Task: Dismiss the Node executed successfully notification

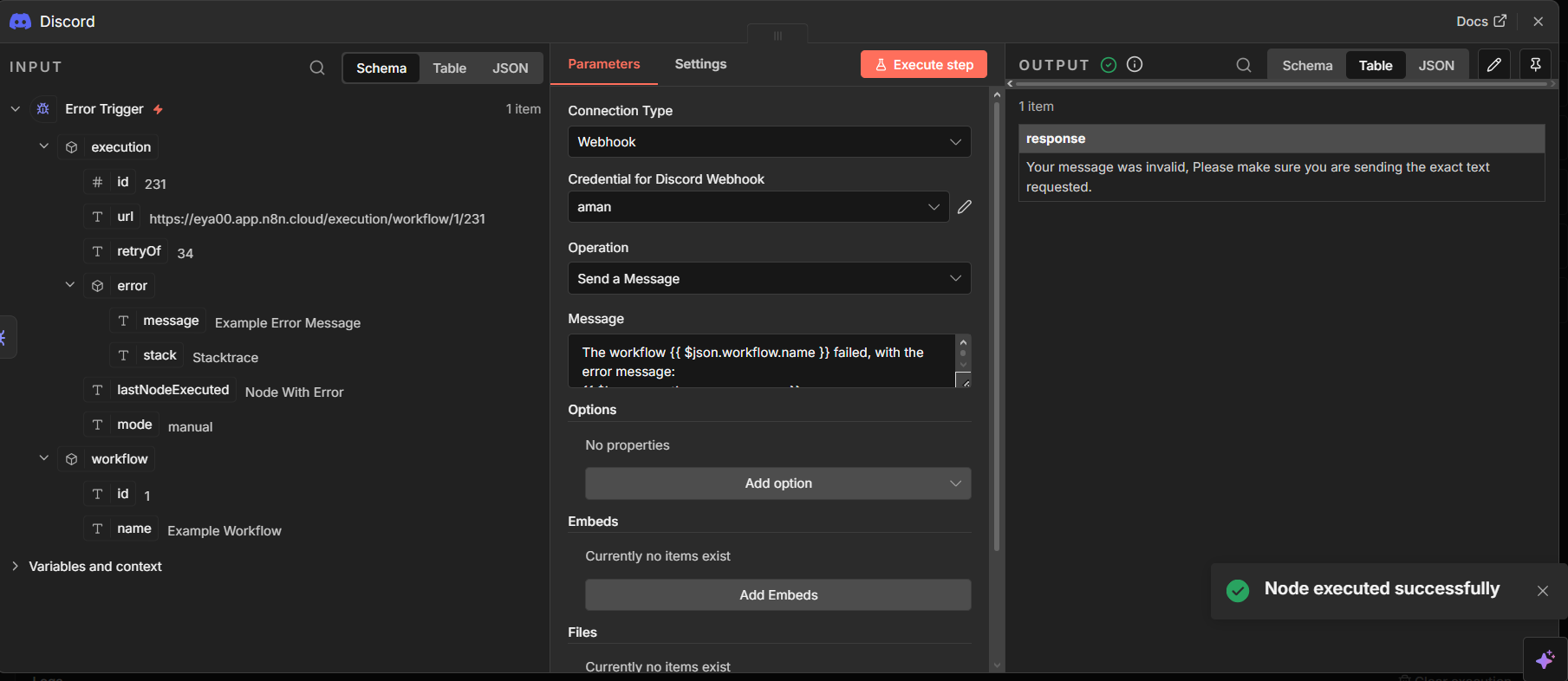Action: (1542, 591)
